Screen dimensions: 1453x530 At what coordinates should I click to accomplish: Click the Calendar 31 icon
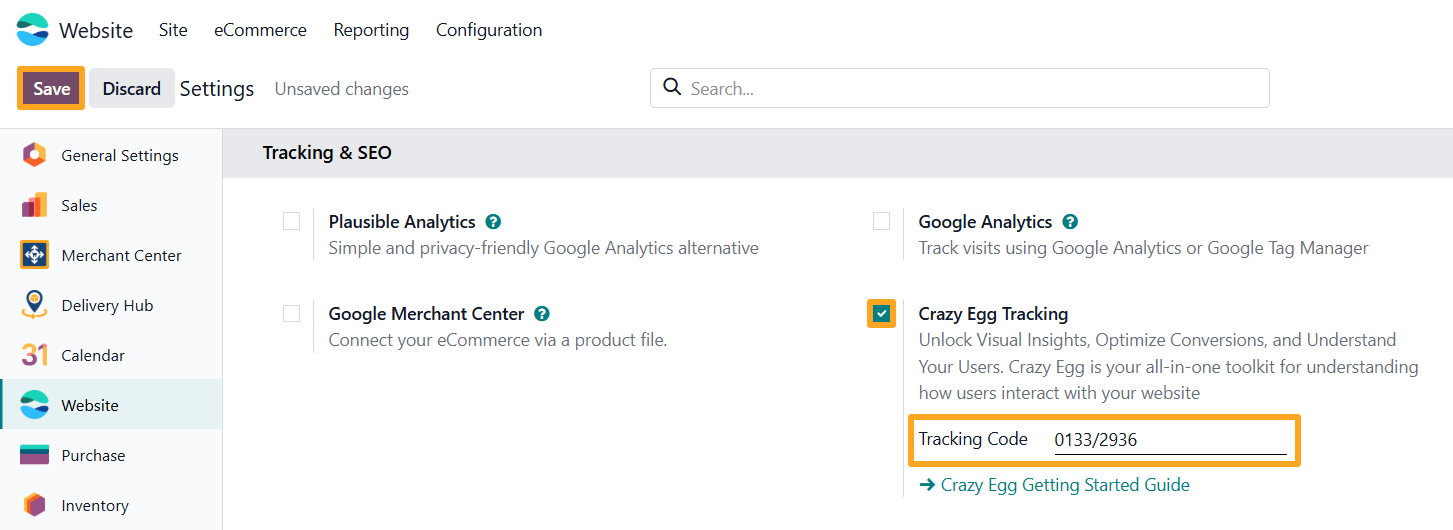click(34, 355)
